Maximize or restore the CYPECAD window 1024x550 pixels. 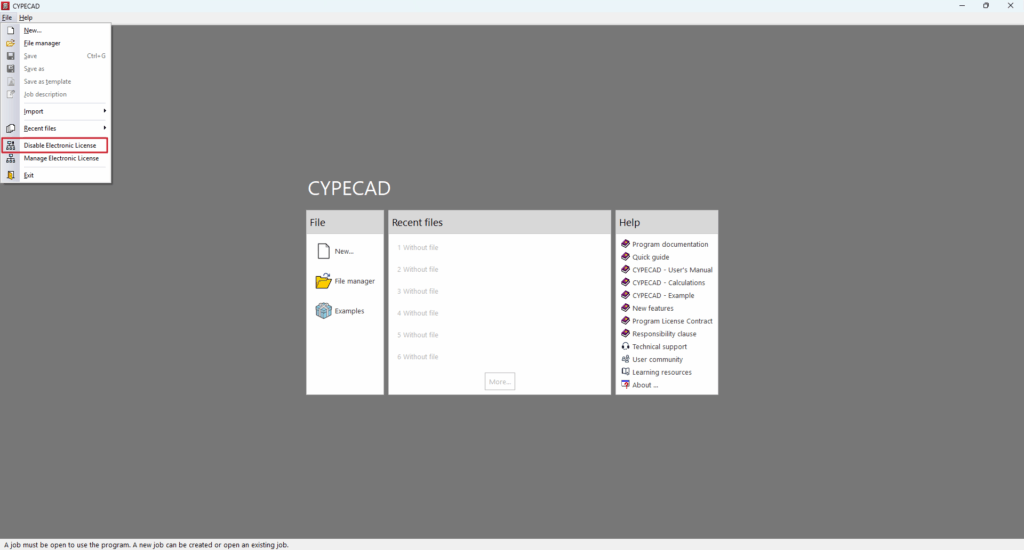(985, 6)
